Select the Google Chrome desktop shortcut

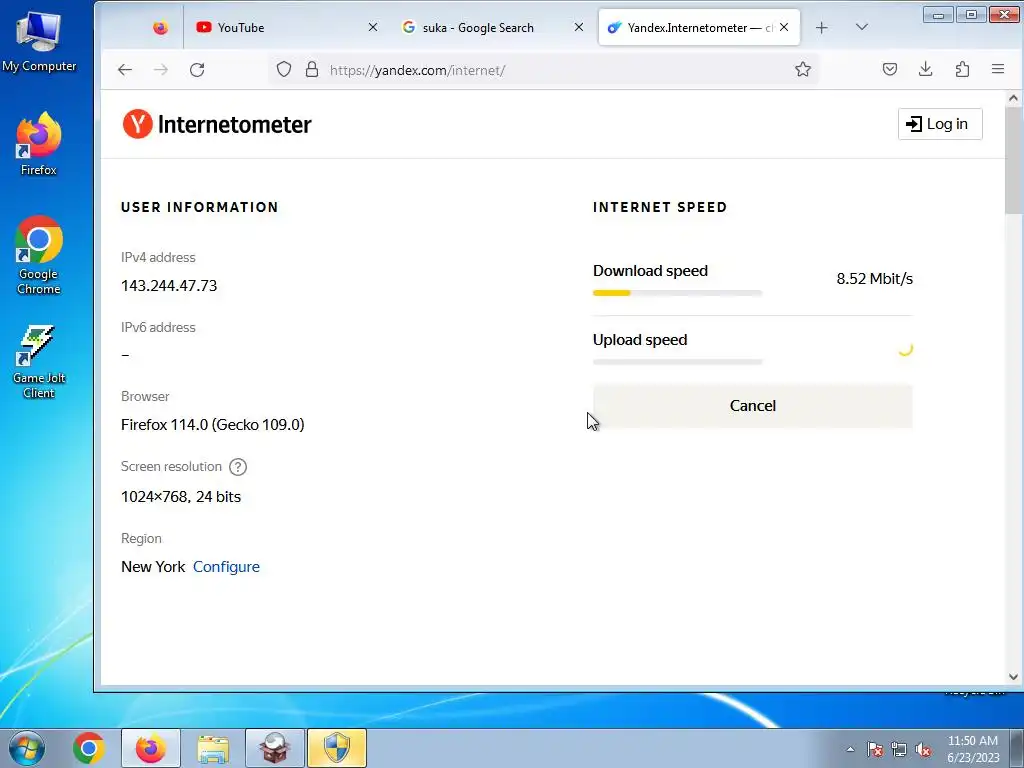pyautogui.click(x=39, y=255)
